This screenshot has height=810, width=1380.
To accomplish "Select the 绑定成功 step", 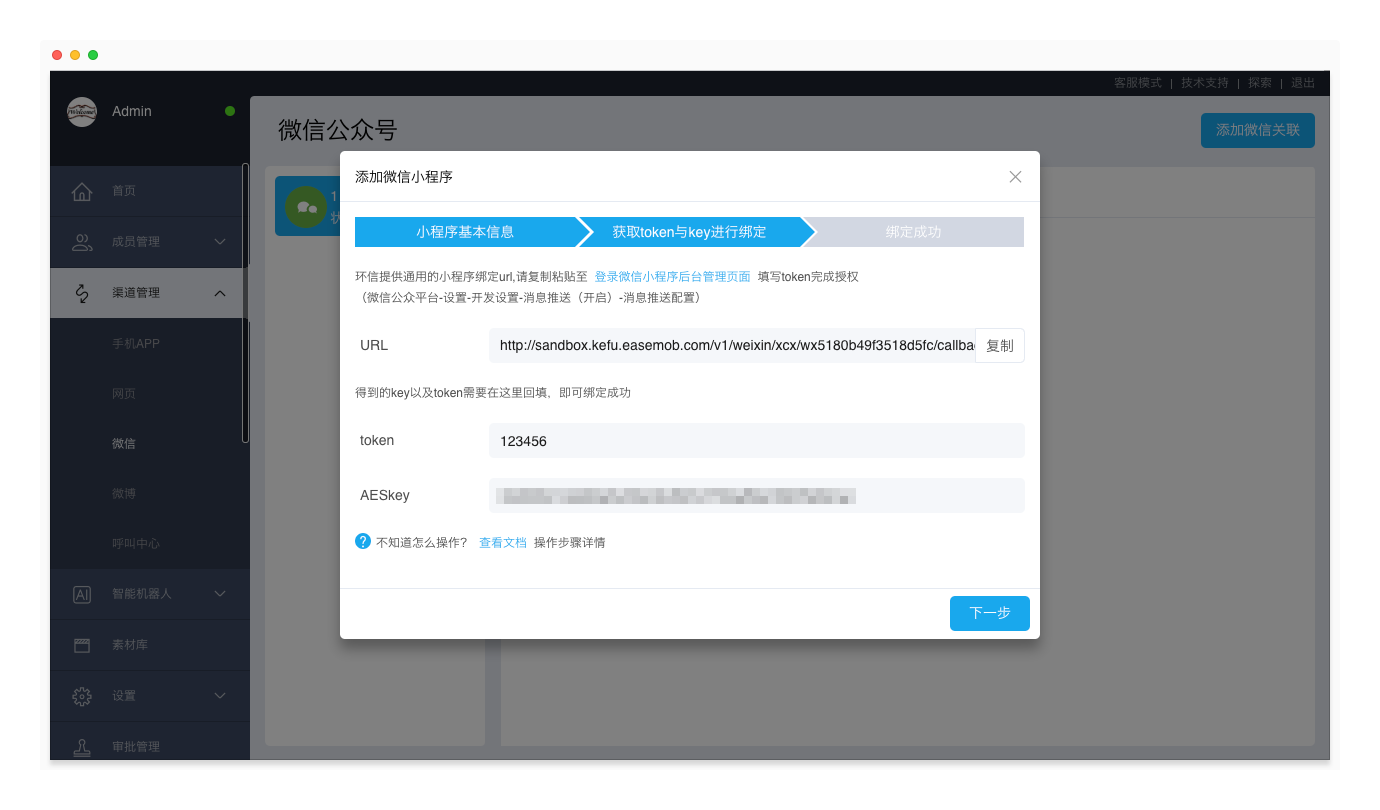I will 913,232.
